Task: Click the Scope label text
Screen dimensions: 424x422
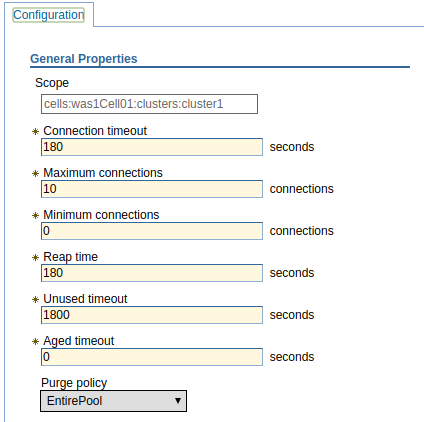Action: [52, 83]
